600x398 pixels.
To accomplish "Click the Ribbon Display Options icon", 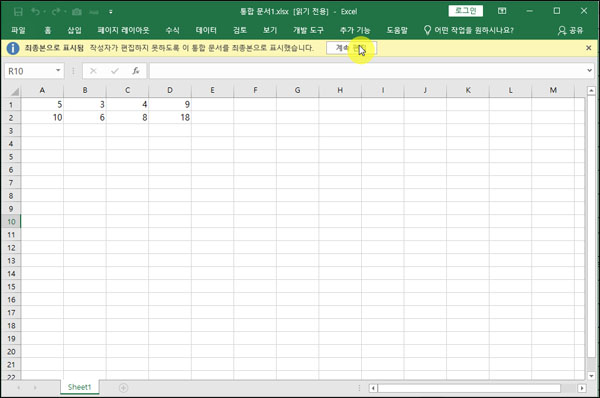I will click(502, 11).
